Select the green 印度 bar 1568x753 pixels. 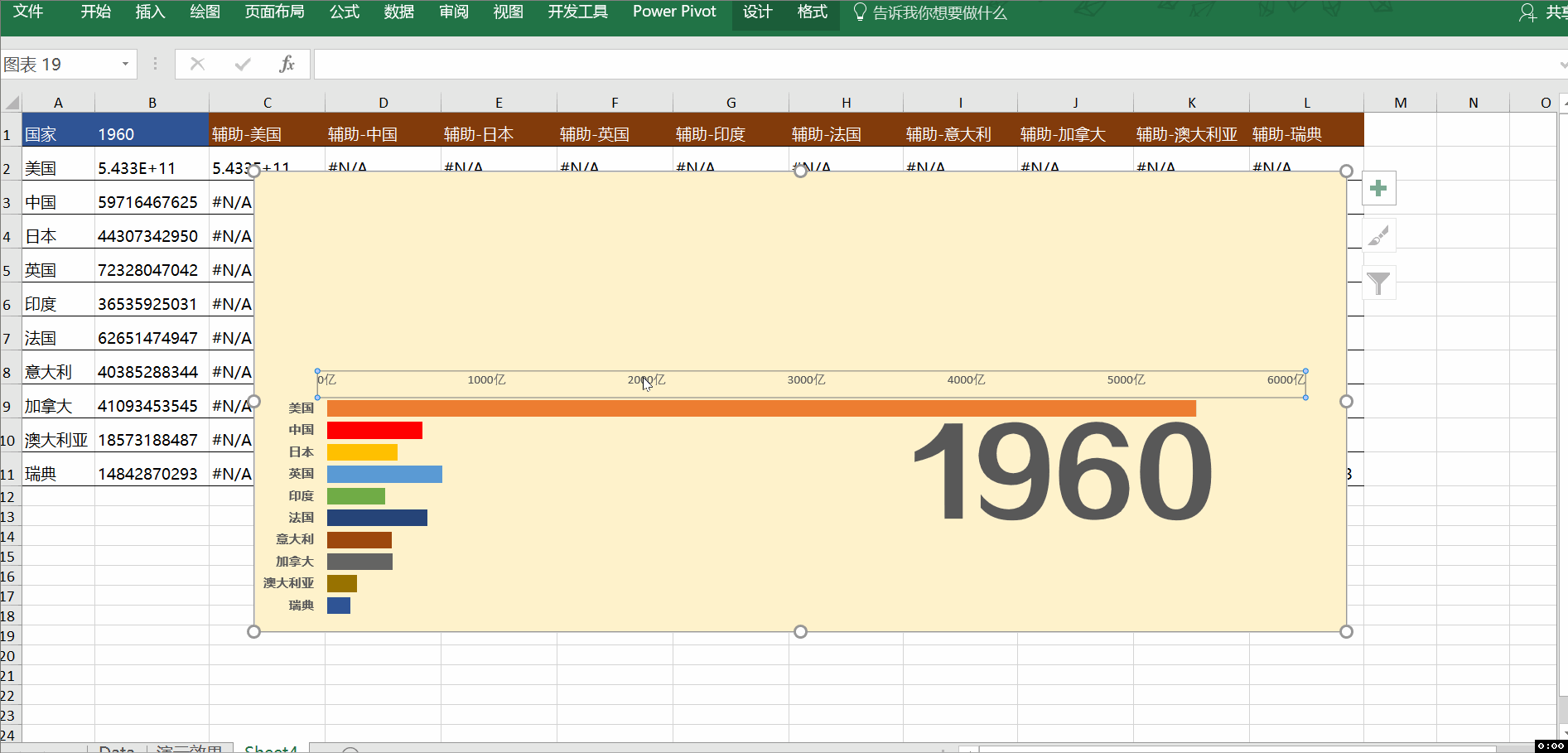[356, 496]
